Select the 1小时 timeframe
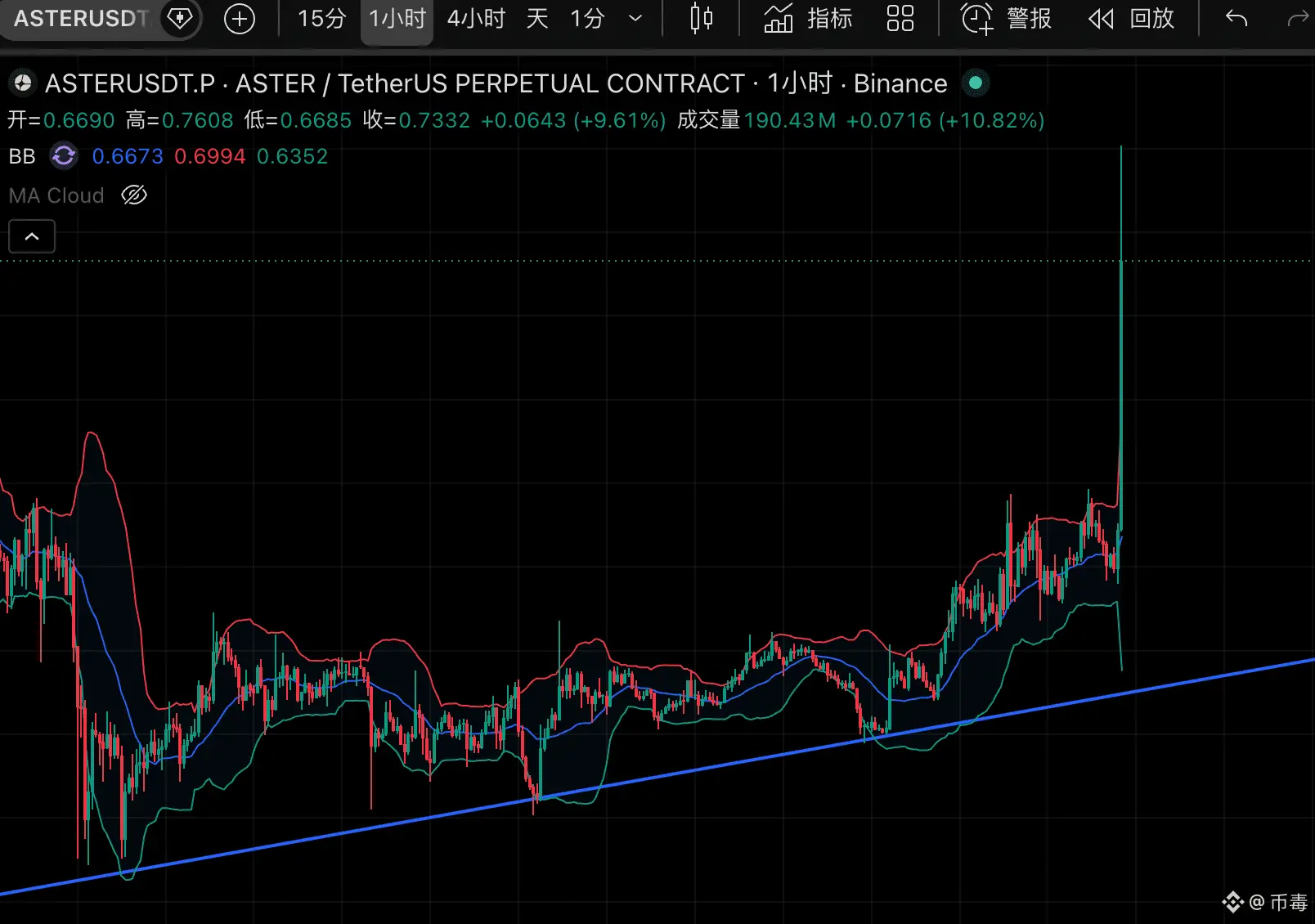 (397, 18)
